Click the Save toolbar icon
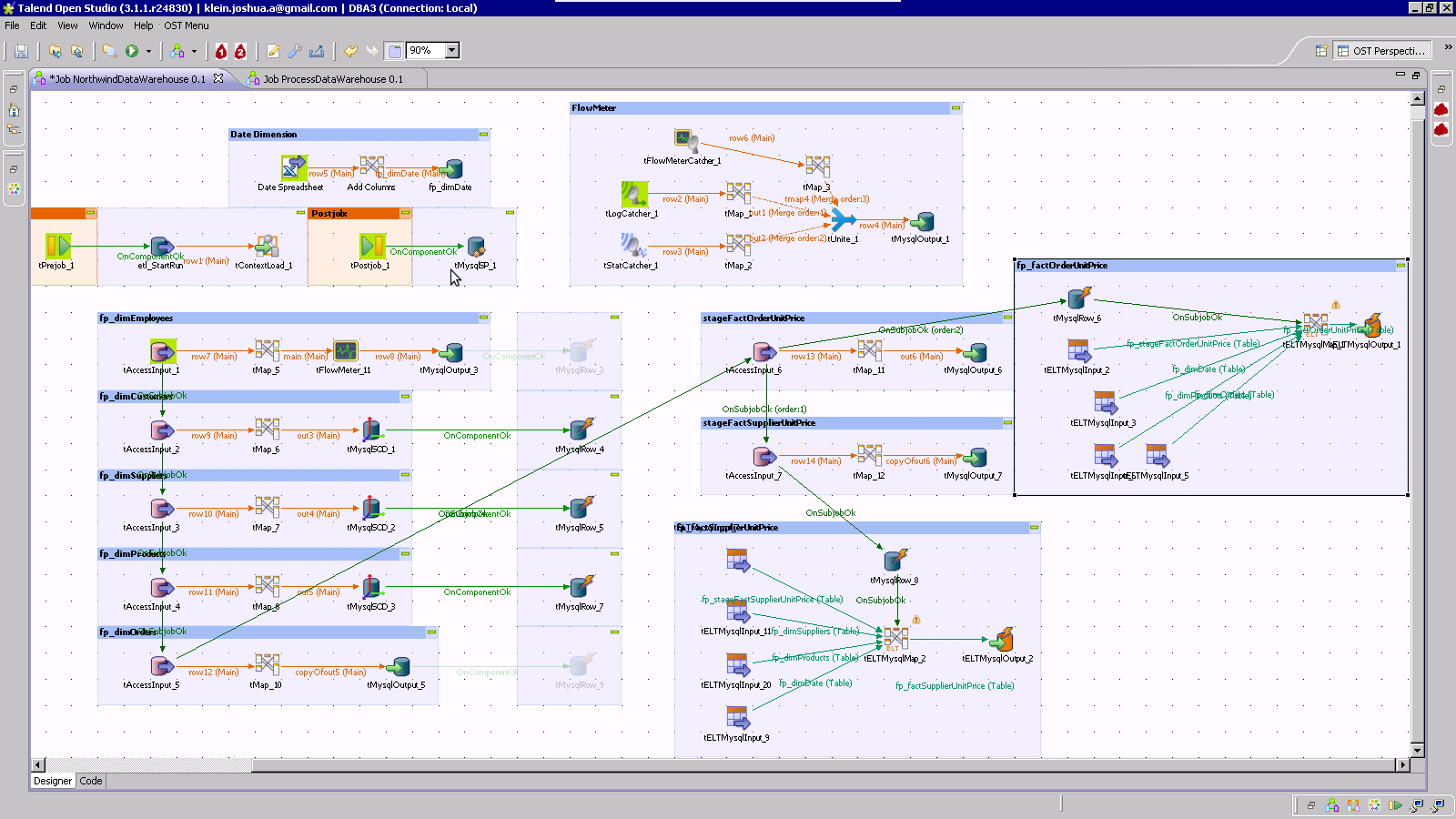This screenshot has width=1456, height=819. click(21, 51)
